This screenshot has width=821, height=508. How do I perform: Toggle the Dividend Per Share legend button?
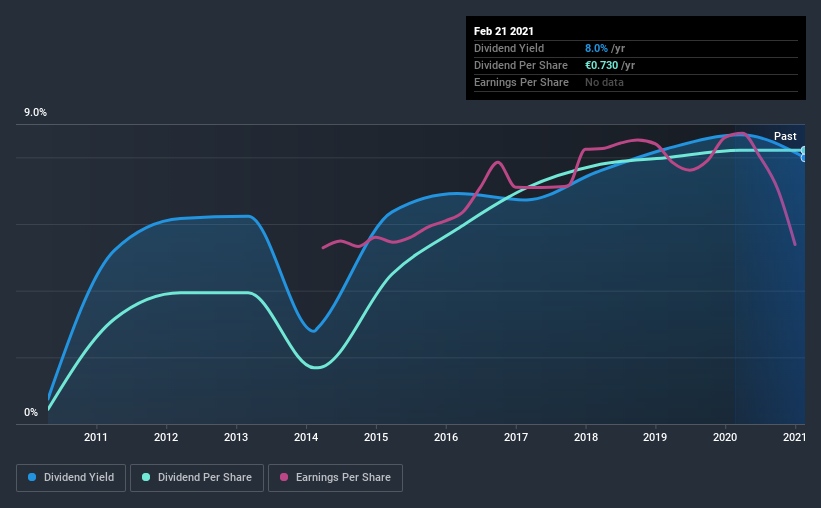[197, 478]
